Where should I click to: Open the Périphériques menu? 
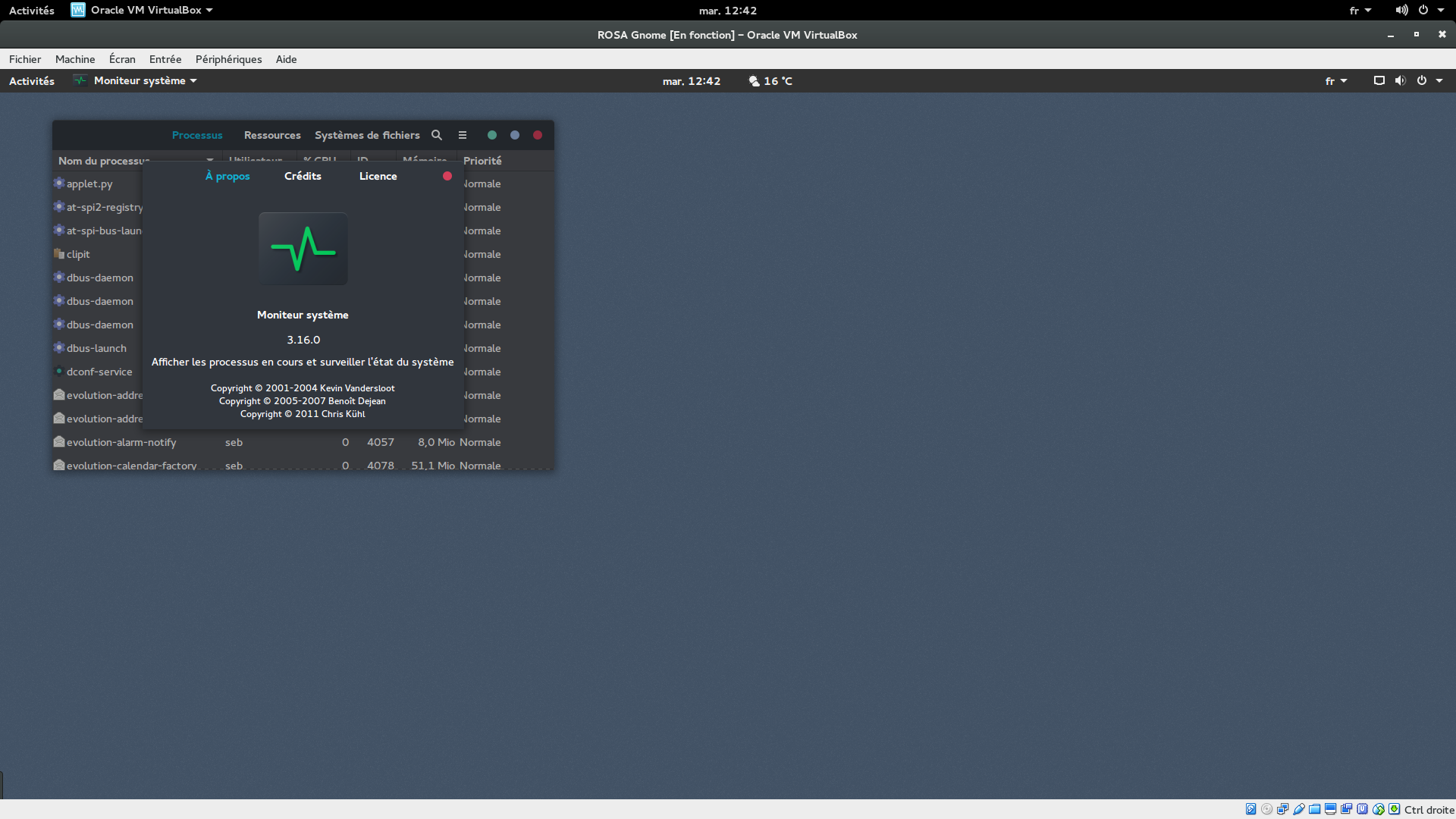228,59
